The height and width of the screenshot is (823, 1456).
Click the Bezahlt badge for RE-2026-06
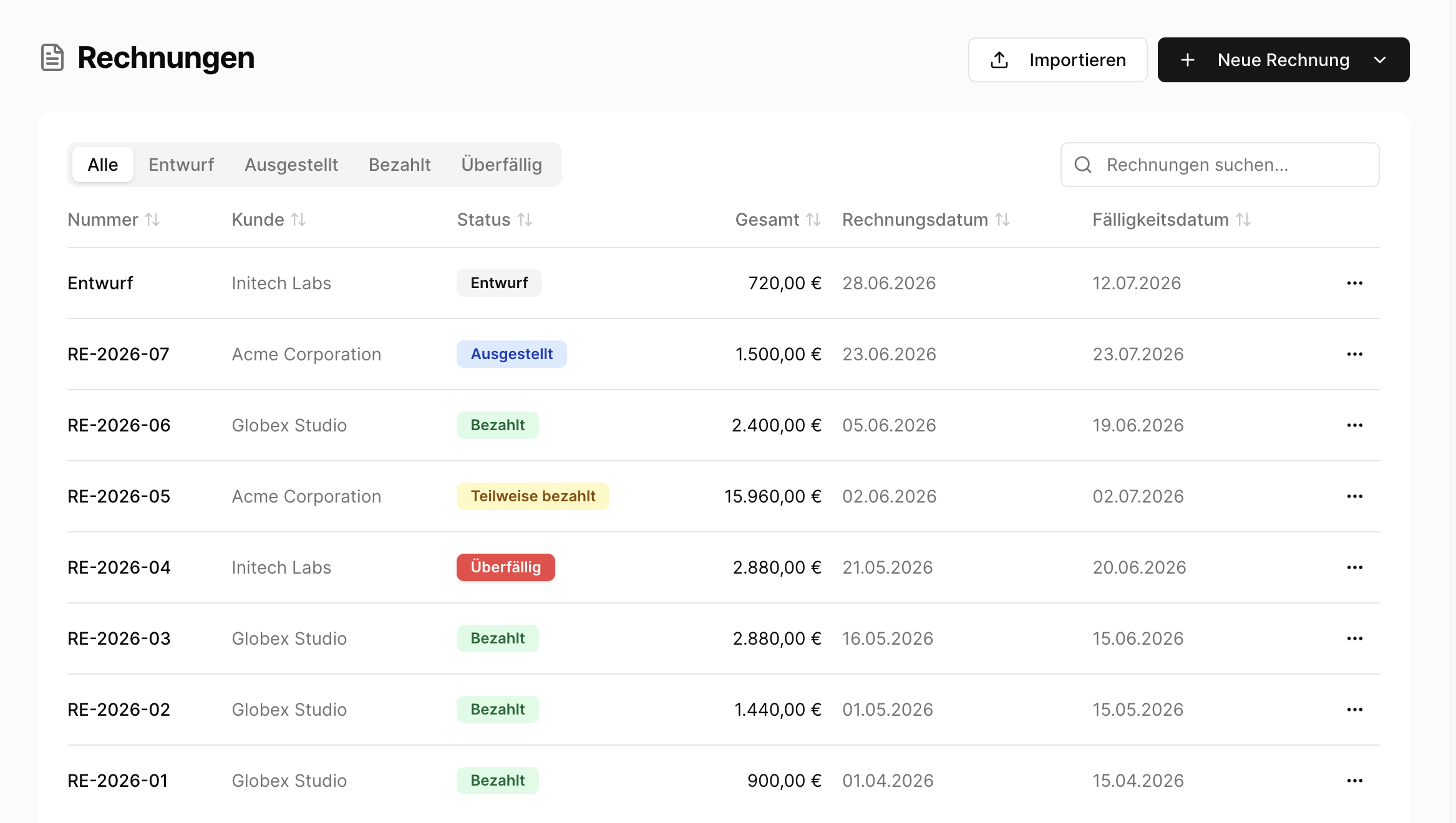pos(498,425)
